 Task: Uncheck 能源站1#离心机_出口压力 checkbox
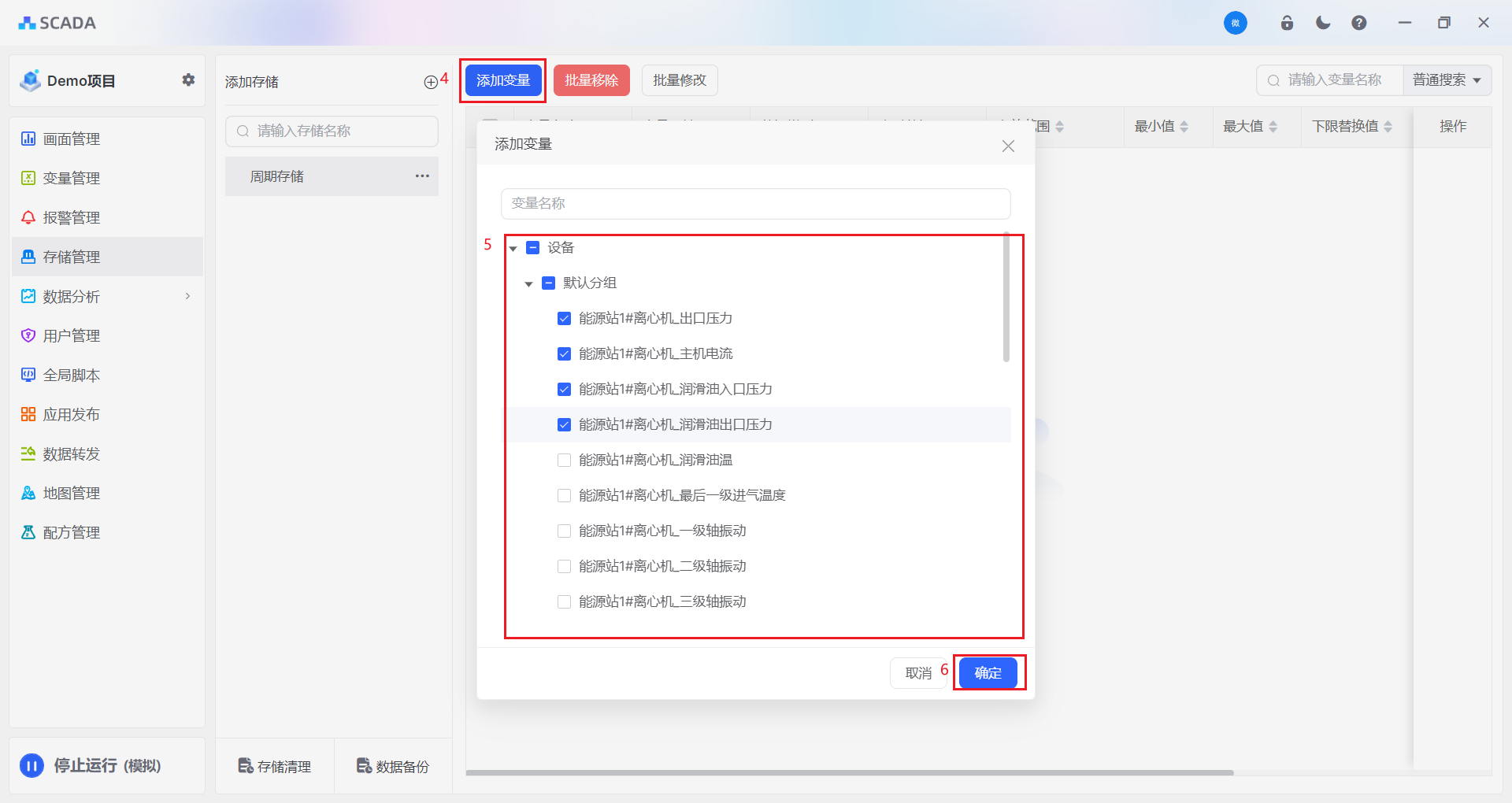pos(564,318)
